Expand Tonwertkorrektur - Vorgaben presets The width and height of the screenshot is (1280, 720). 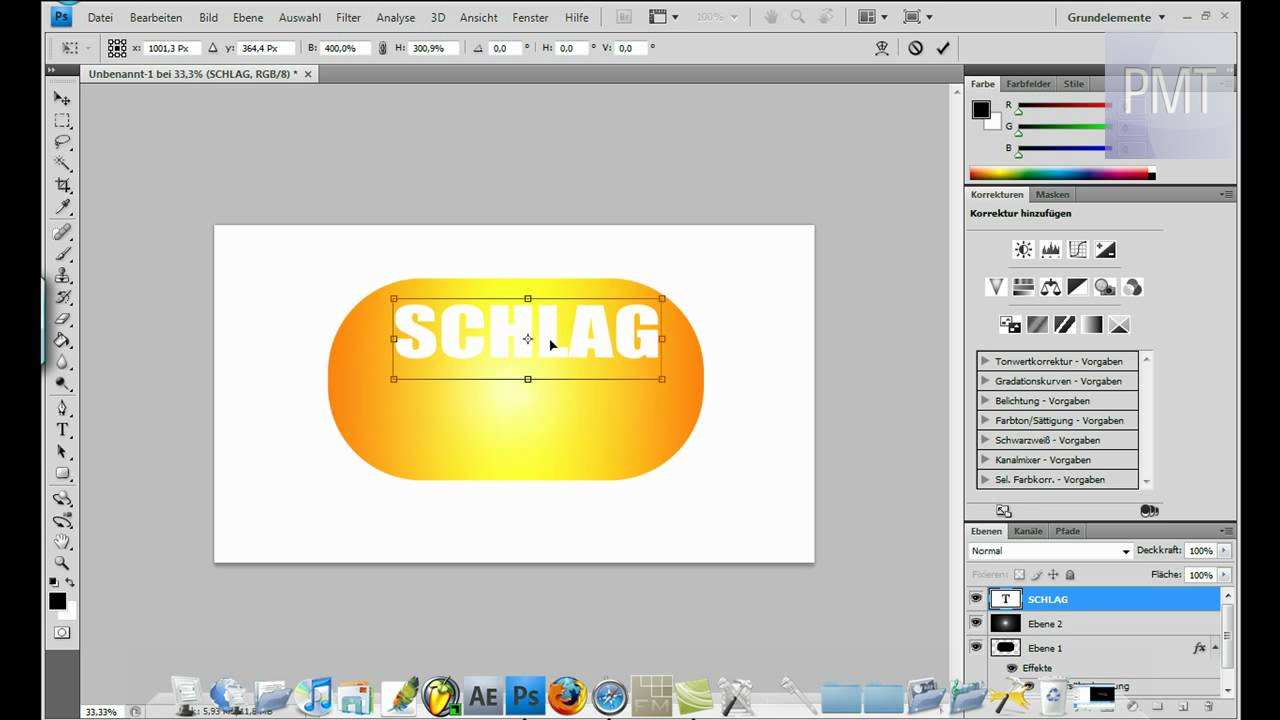[x=985, y=361]
